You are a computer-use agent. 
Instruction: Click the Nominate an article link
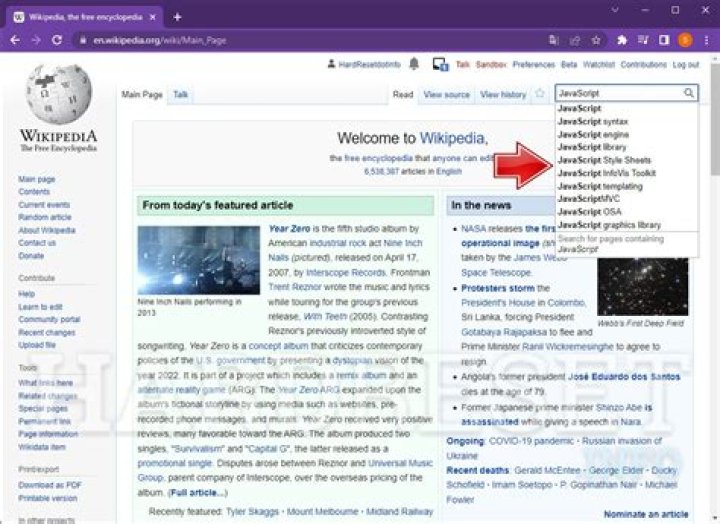point(646,514)
